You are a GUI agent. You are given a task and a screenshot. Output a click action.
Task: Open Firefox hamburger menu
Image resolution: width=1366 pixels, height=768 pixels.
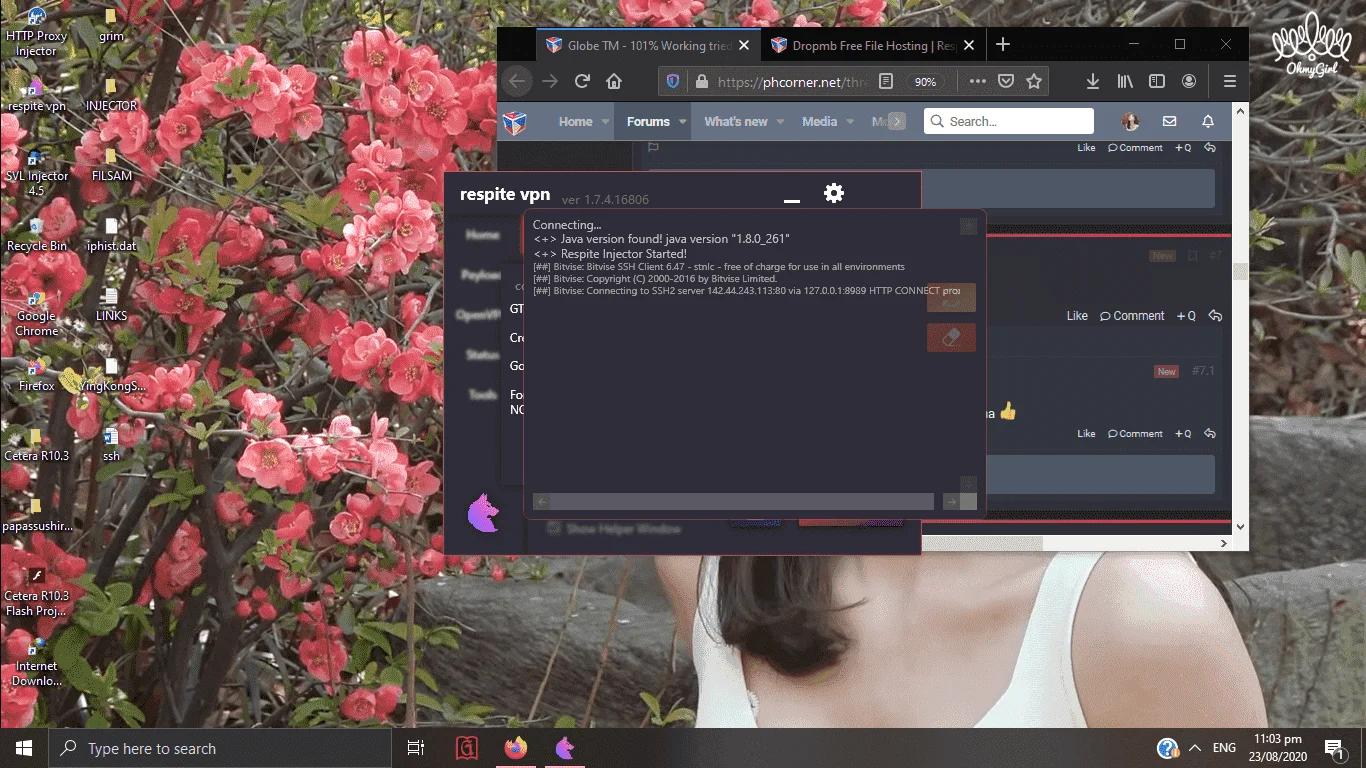(1230, 81)
